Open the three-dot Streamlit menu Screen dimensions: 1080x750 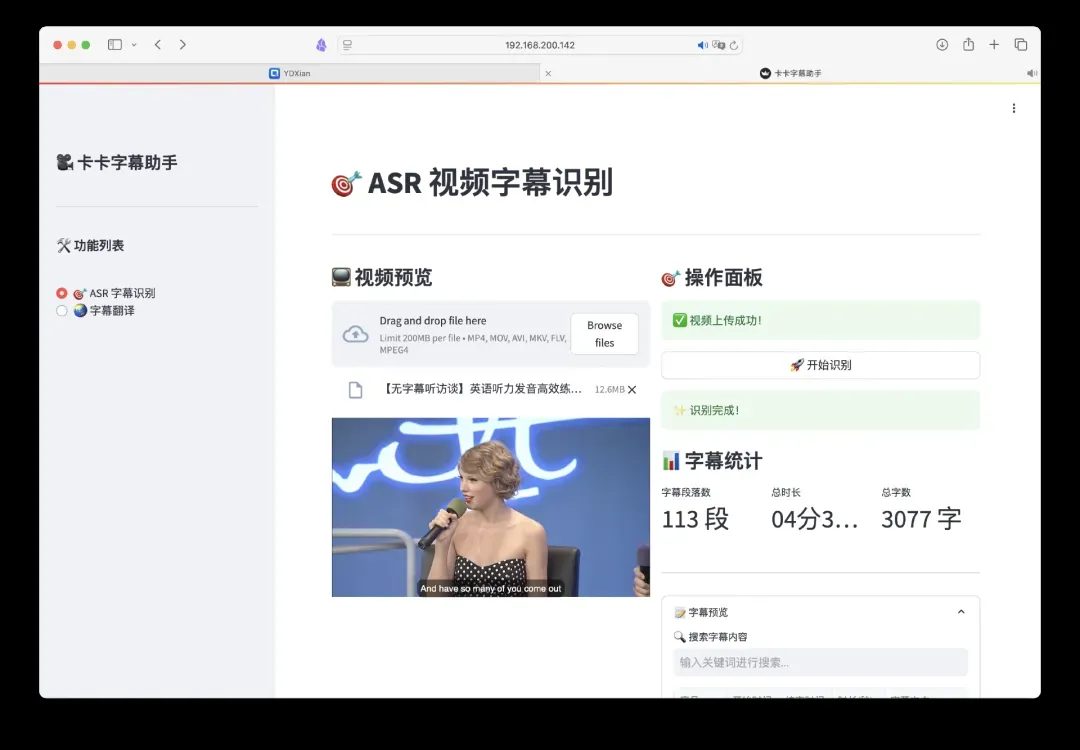pos(1014,108)
